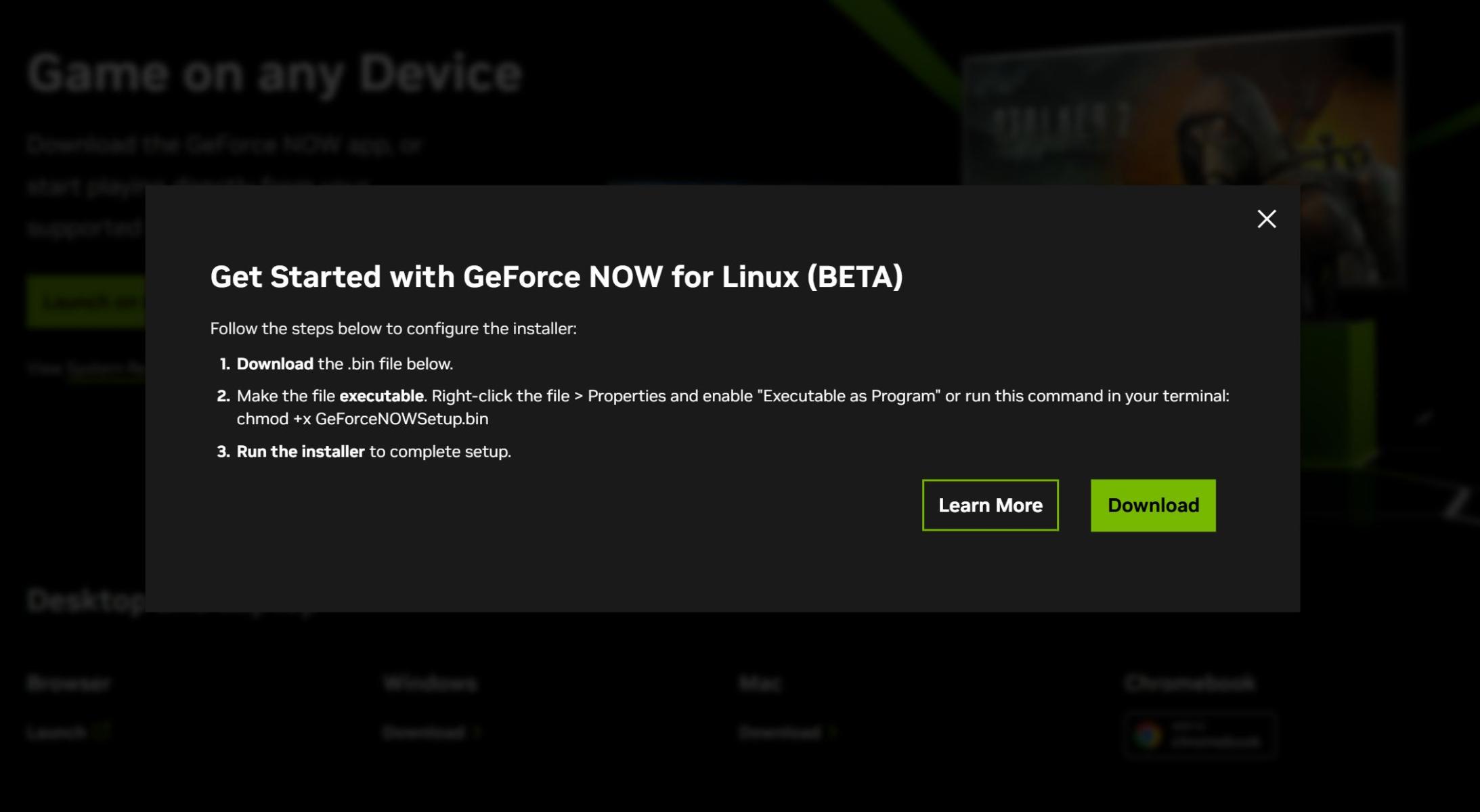Image resolution: width=1480 pixels, height=812 pixels.
Task: Click the bold 'Download' word in step 1
Action: [x=274, y=364]
